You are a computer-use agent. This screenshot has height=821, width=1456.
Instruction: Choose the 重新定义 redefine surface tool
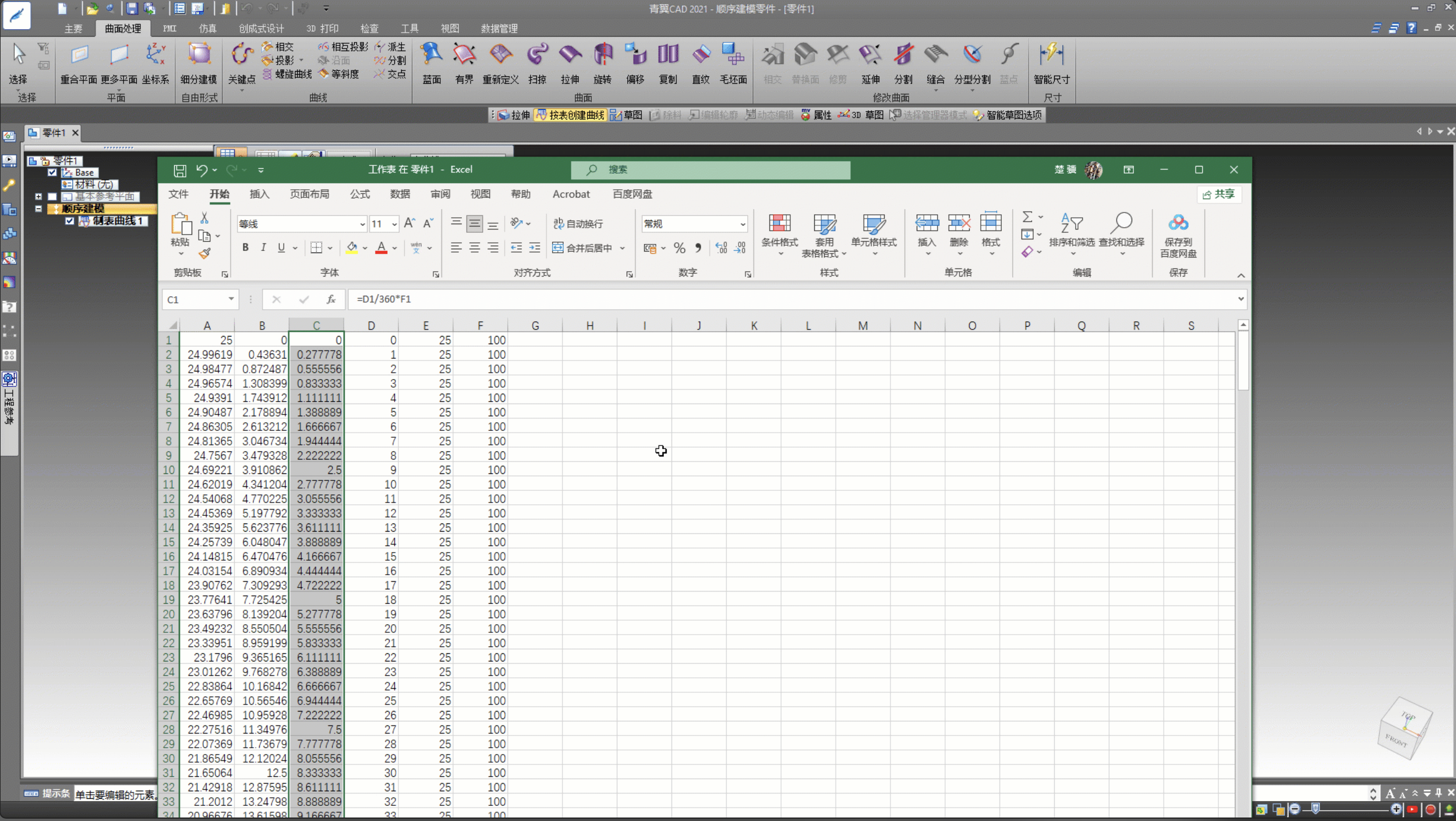500,63
